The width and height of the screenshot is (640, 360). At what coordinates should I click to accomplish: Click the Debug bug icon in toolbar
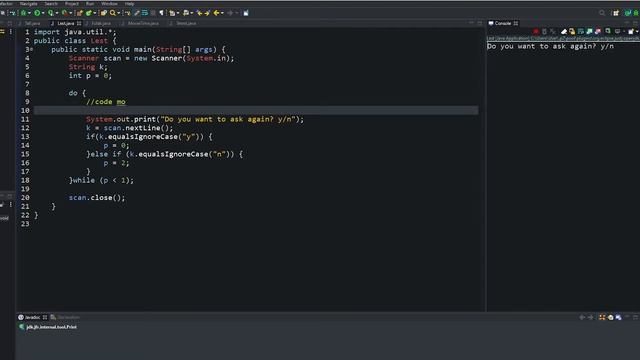23,13
